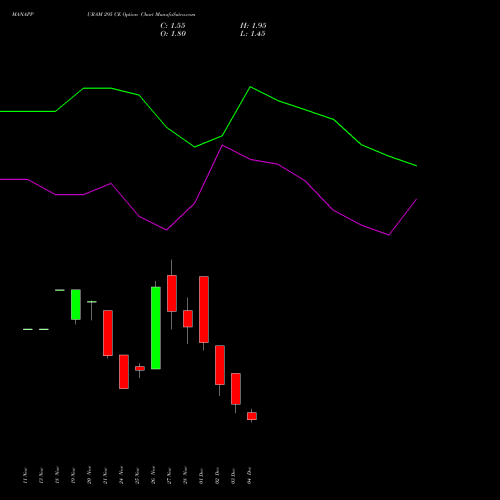Select the 03 Dec date label
Viewport: 500px width, 500px height.
click(233, 476)
